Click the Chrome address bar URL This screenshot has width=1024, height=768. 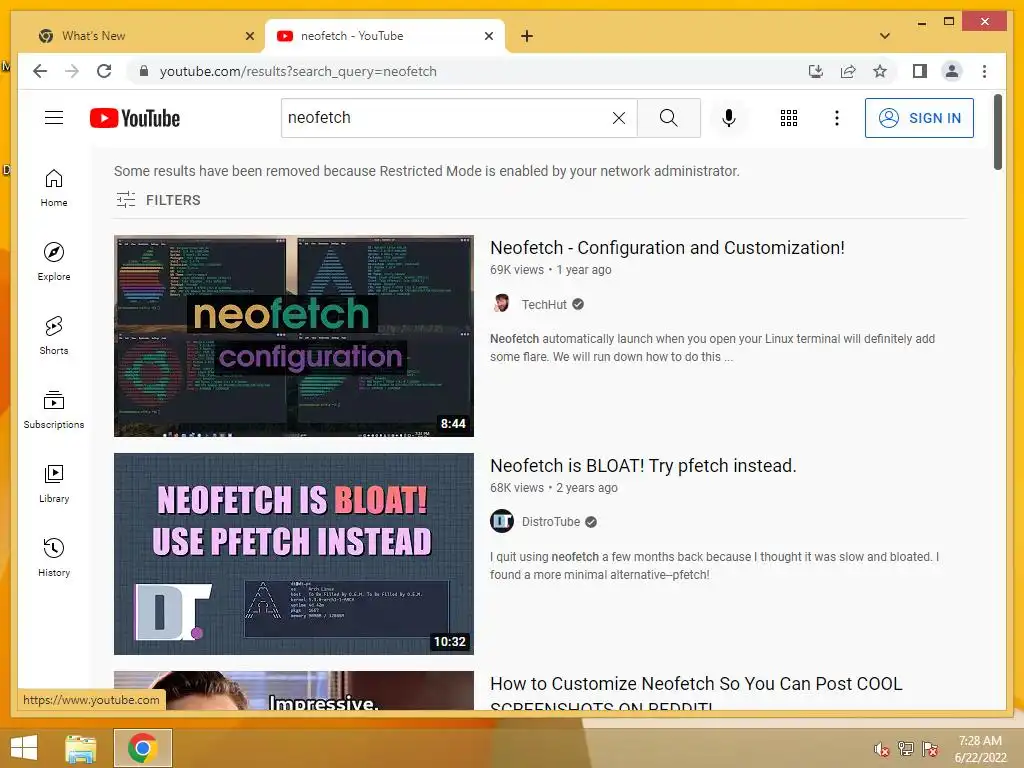tap(298, 71)
